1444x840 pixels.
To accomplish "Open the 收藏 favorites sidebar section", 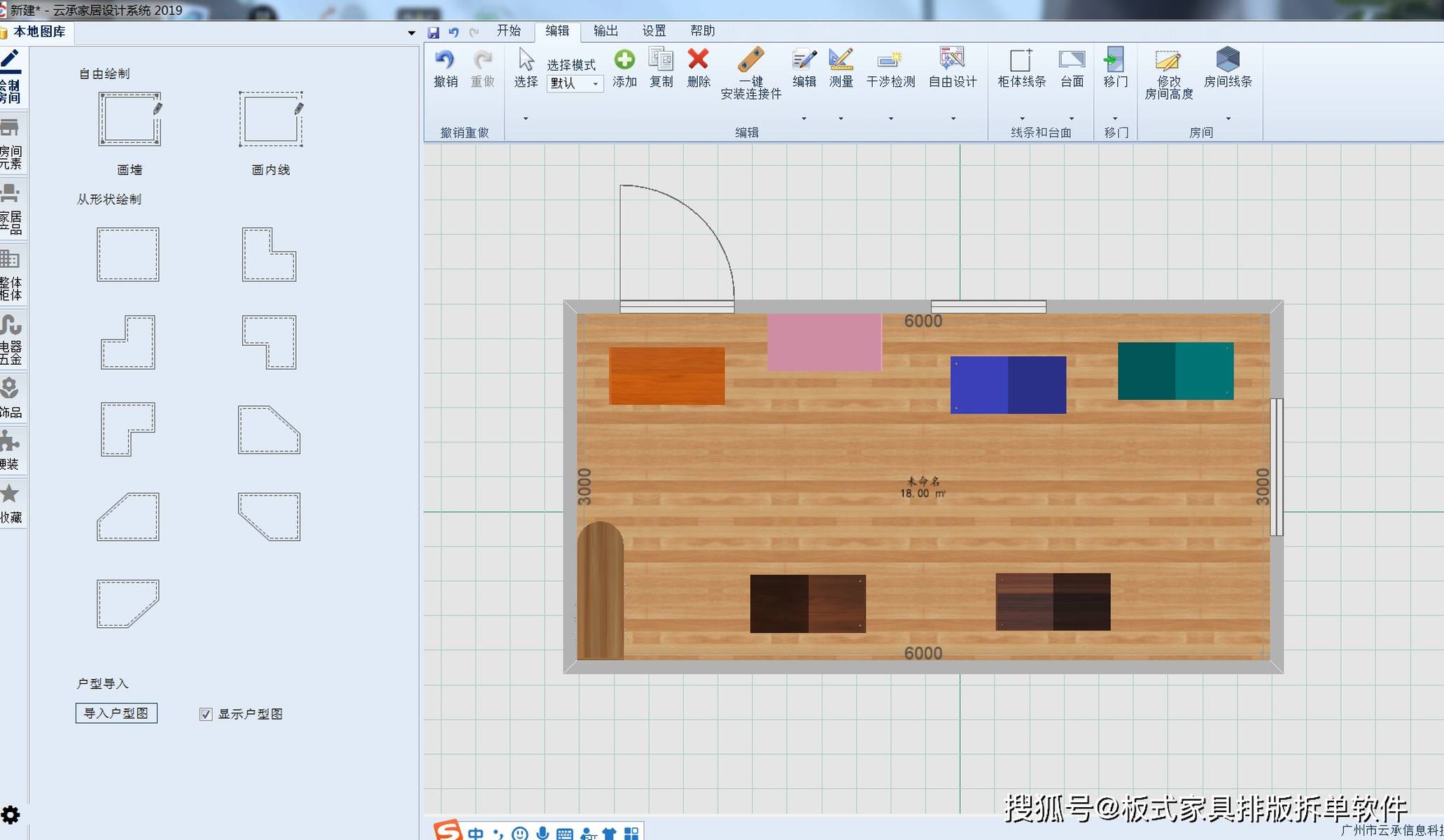I will click(x=12, y=503).
